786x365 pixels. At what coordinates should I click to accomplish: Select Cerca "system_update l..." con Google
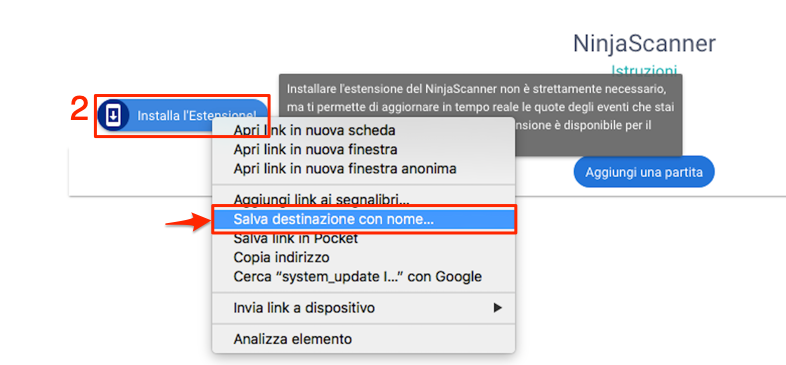point(357,276)
